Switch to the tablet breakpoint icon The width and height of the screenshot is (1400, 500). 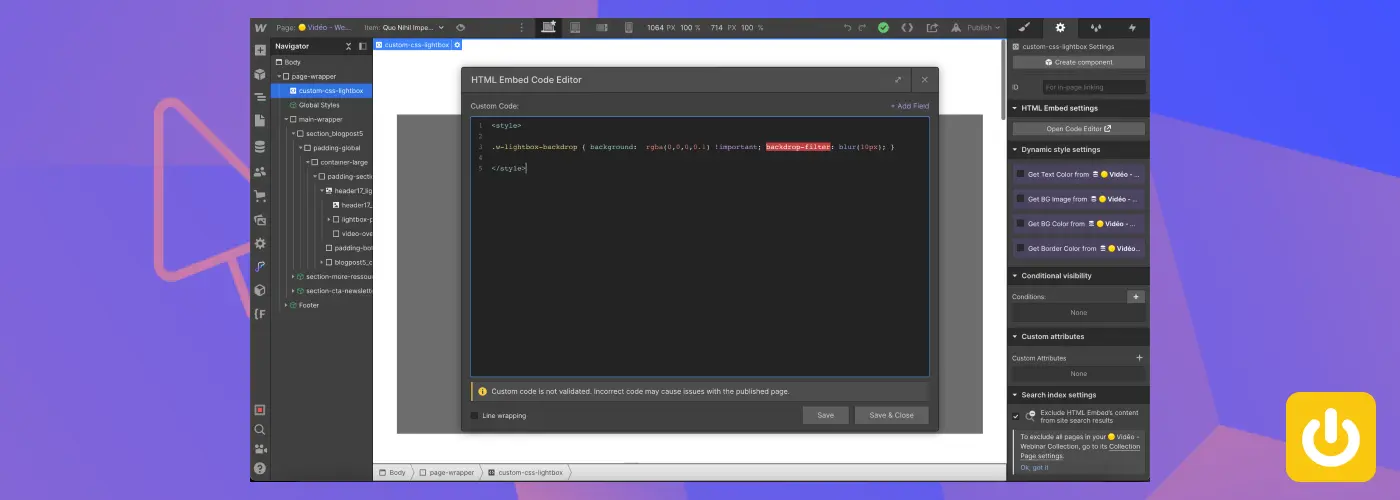[x=575, y=27]
